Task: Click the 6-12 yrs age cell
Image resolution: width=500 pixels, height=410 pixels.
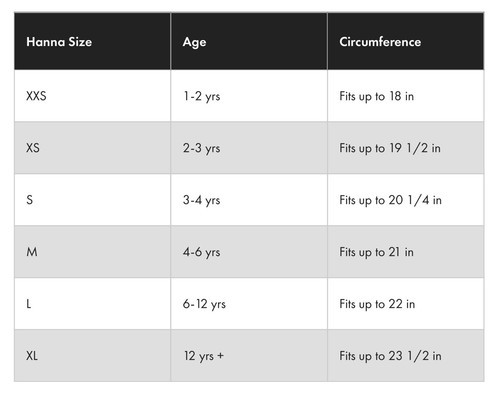Action: (249, 304)
